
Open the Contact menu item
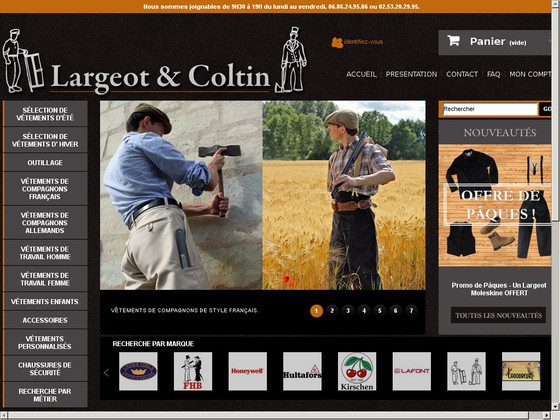click(x=462, y=74)
